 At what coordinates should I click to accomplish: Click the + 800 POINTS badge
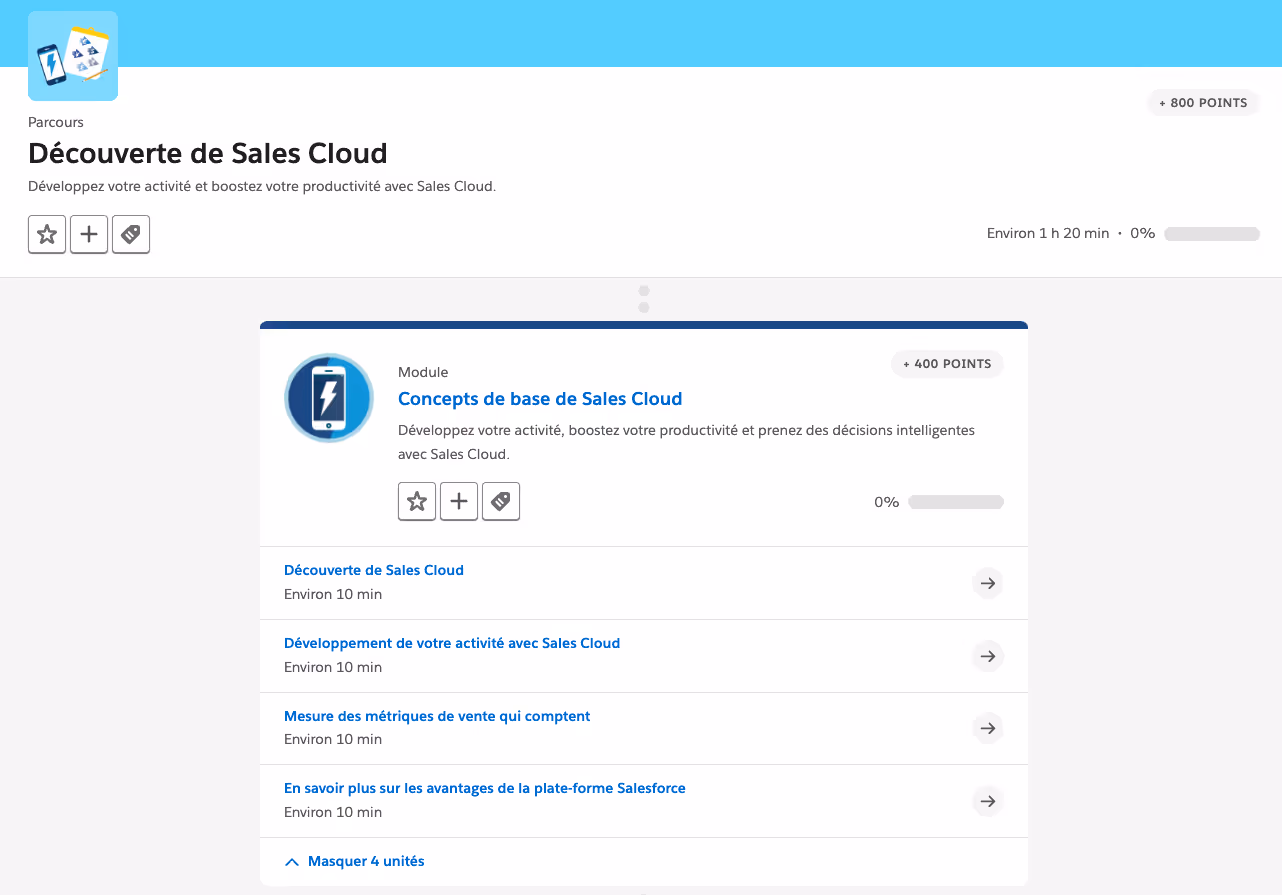[1203, 103]
